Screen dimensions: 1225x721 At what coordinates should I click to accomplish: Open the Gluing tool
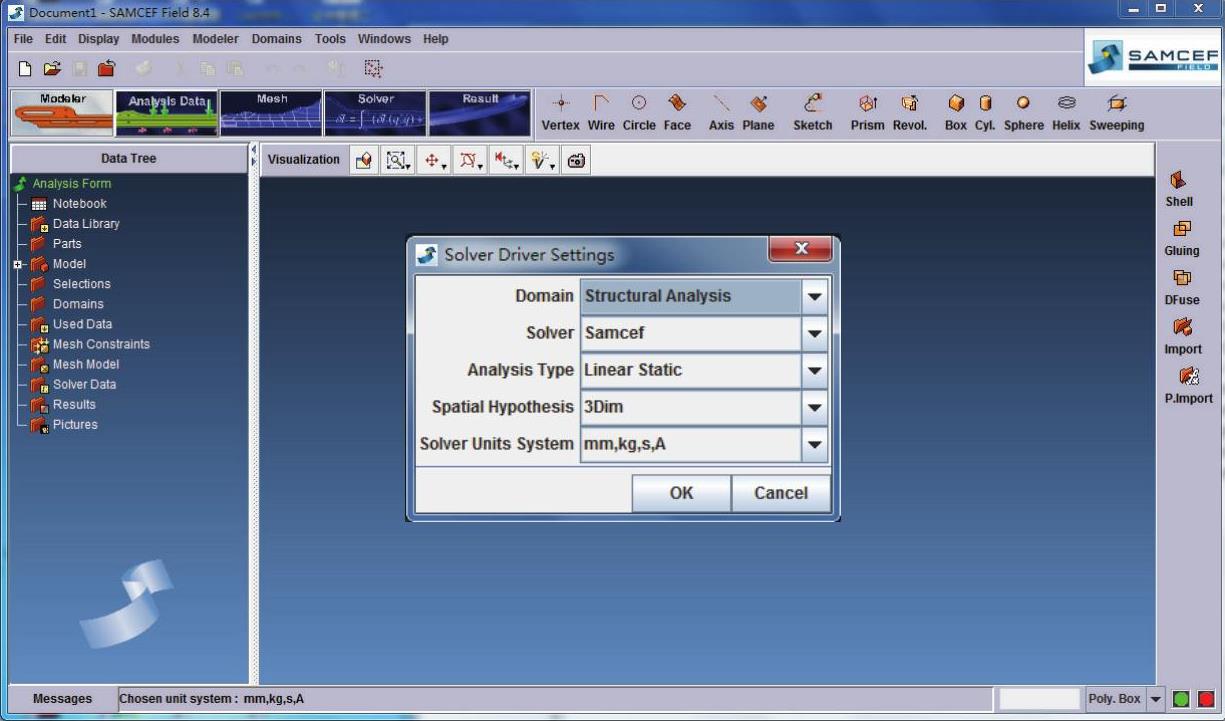pyautogui.click(x=1181, y=237)
